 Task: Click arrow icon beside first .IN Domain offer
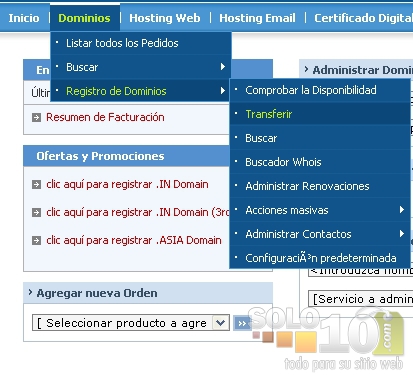[36, 185]
